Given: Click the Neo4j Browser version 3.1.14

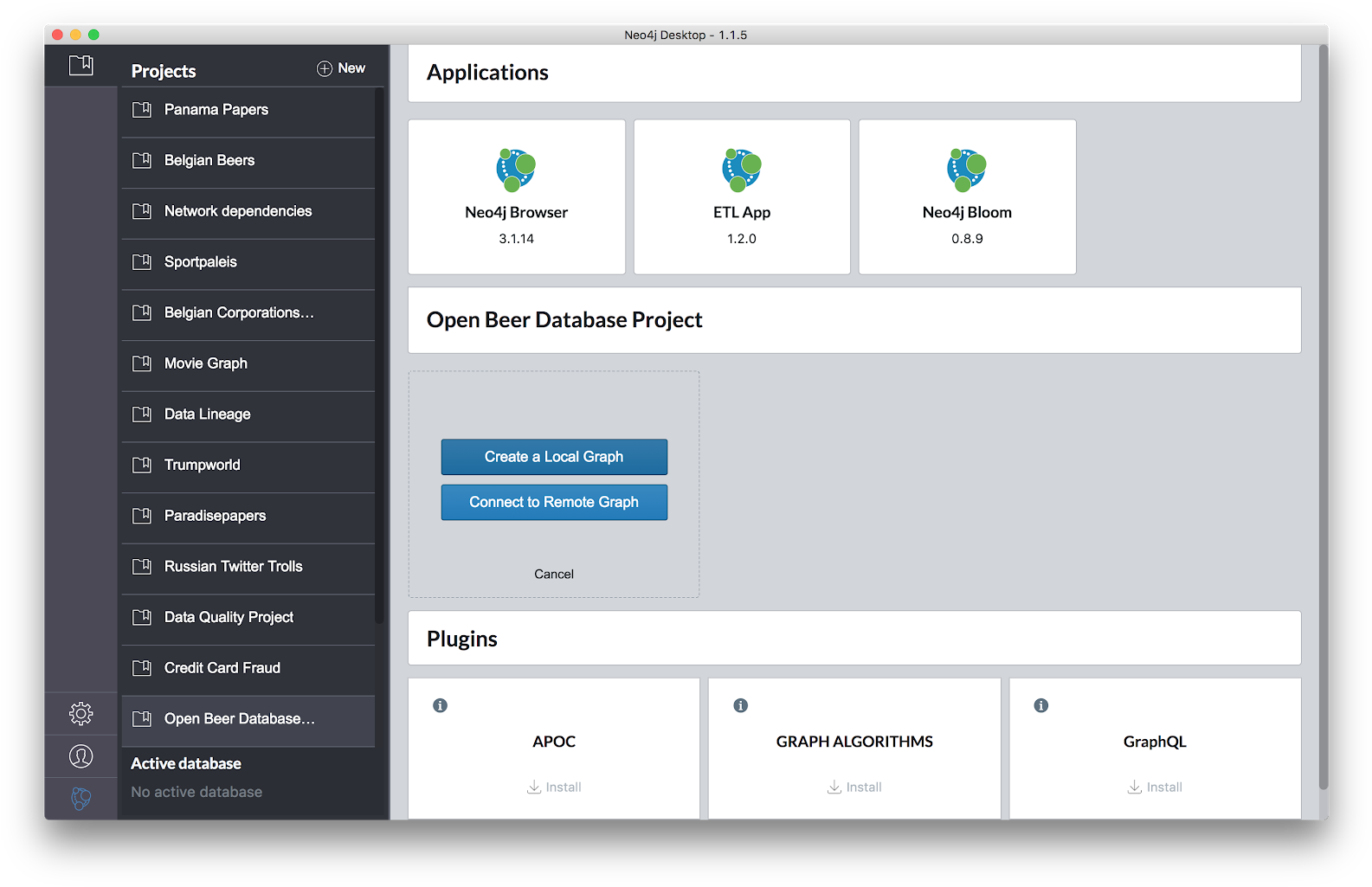Looking at the screenshot, I should (x=516, y=239).
